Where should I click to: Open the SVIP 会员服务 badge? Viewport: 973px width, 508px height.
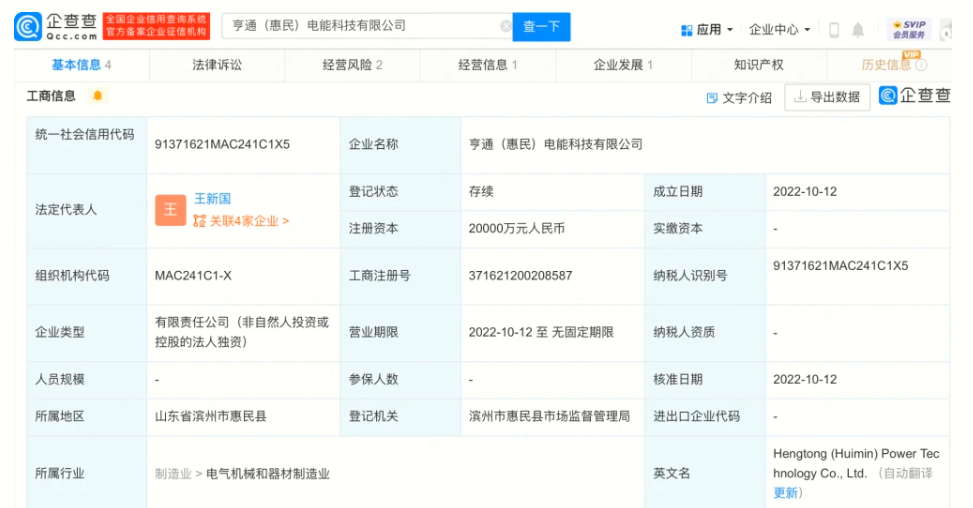909,29
